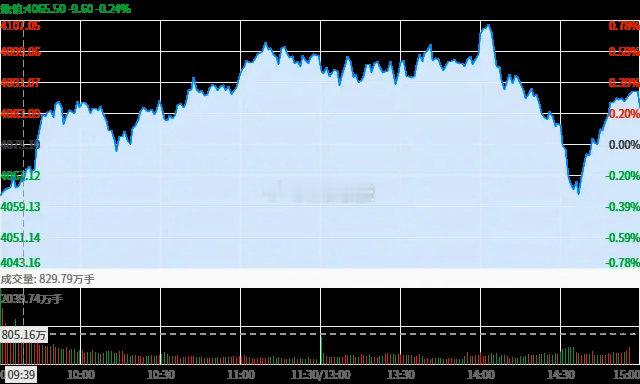Click the price line low after 14:30
The image size is (640, 384).
point(578,193)
